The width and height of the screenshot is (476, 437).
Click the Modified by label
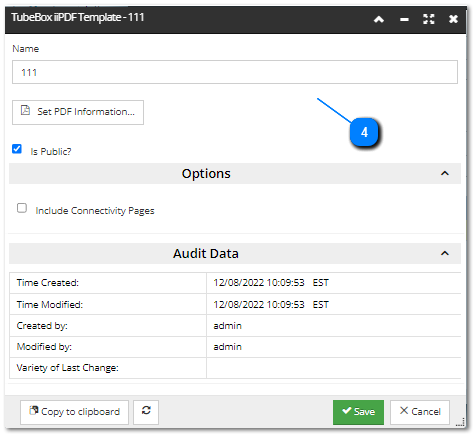tap(44, 348)
